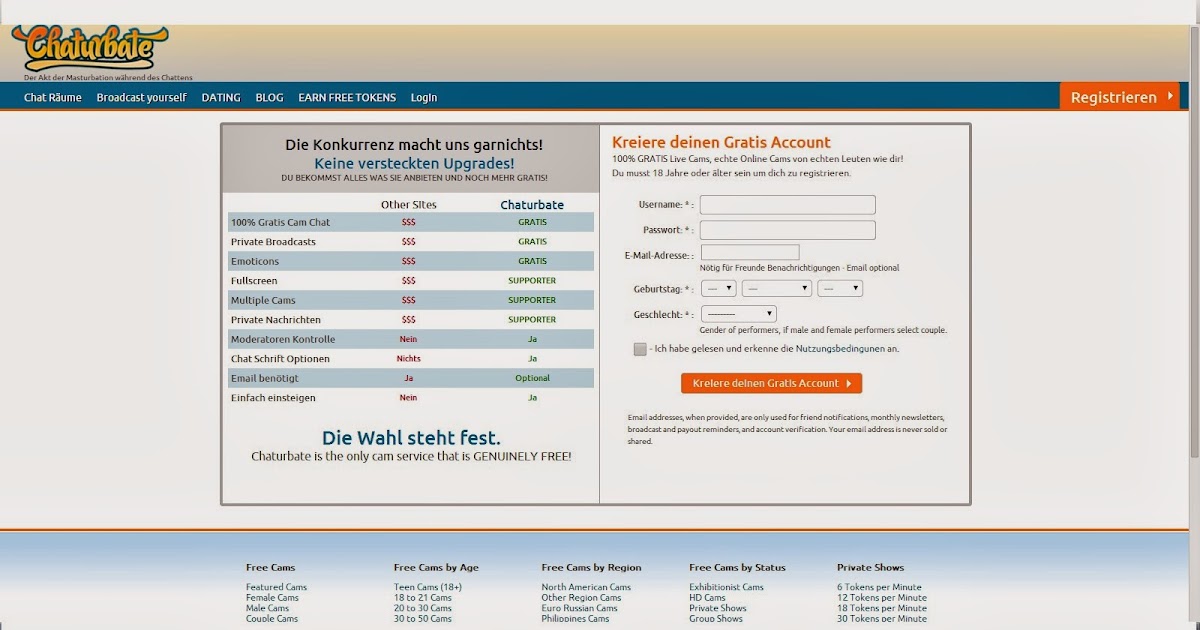Click 'Moderatoren Kontrolle' row label
This screenshot has height=630, width=1200.
click(x=283, y=339)
